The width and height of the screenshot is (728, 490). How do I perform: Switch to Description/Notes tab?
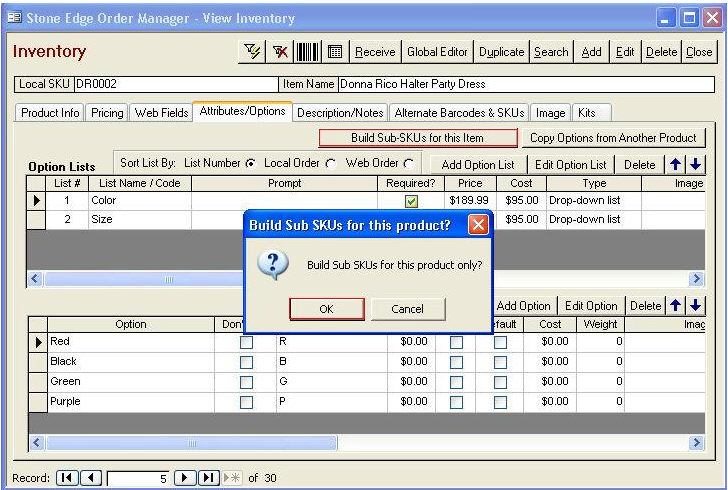pos(340,113)
